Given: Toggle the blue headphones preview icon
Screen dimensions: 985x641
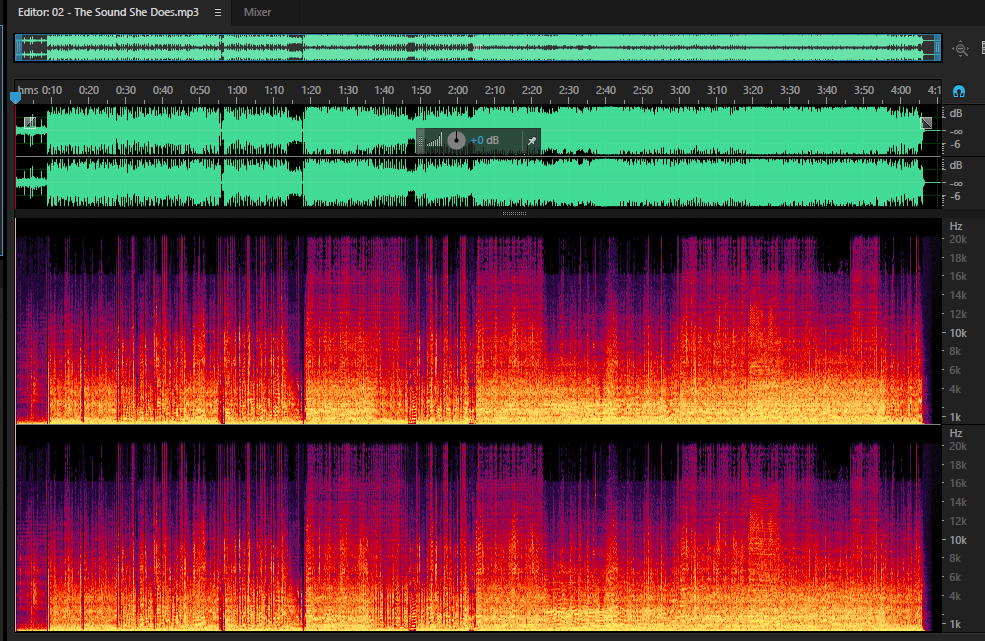Looking at the screenshot, I should [x=959, y=91].
